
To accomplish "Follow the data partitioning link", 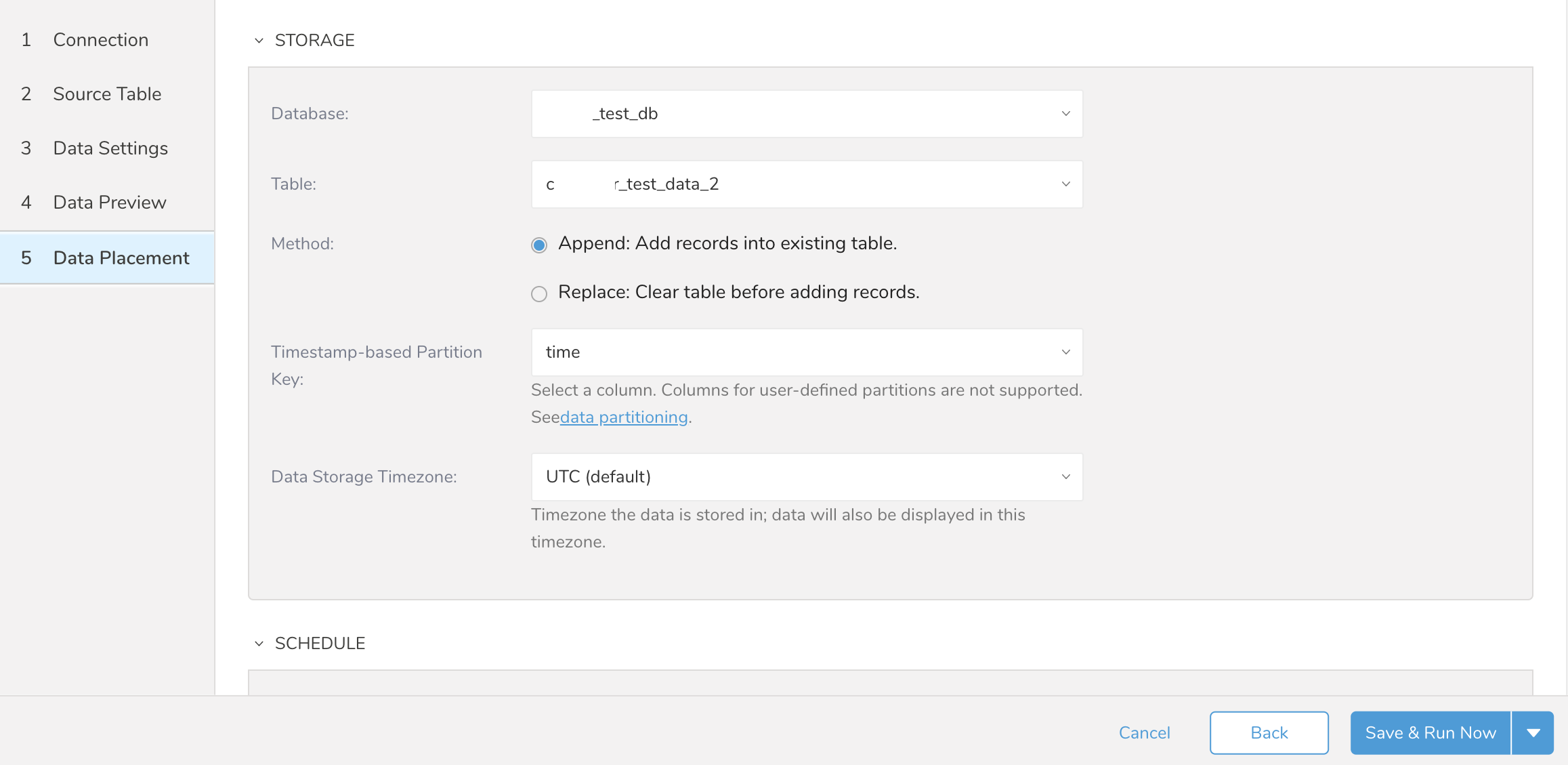I will (x=624, y=417).
